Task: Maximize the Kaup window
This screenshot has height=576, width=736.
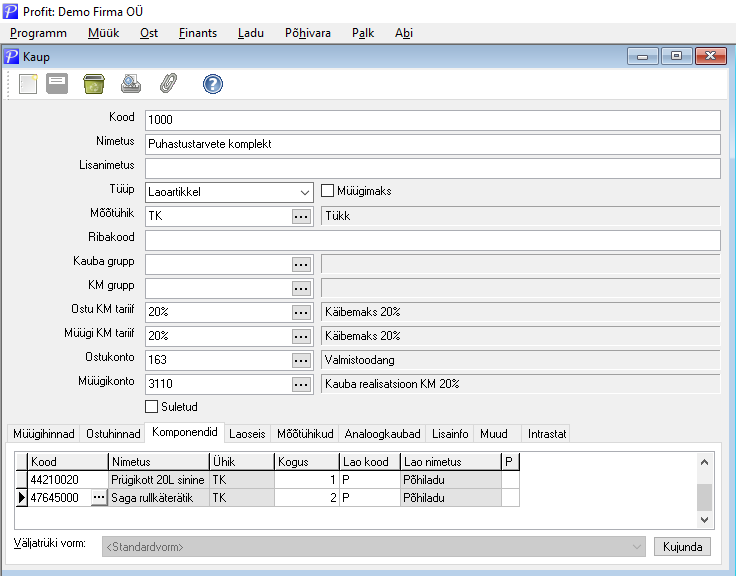Action: pyautogui.click(x=676, y=56)
